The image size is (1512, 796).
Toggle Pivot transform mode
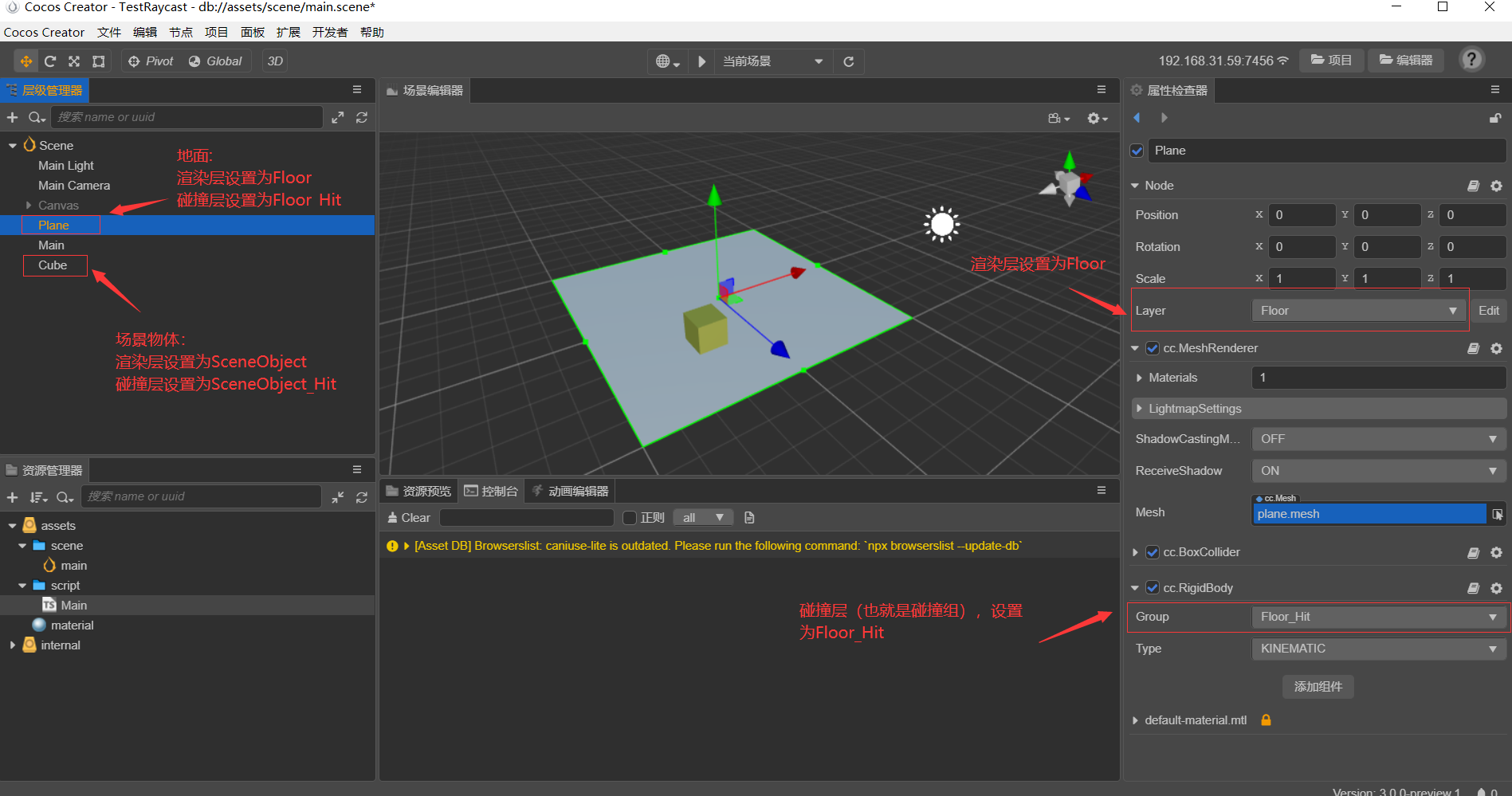tap(151, 61)
